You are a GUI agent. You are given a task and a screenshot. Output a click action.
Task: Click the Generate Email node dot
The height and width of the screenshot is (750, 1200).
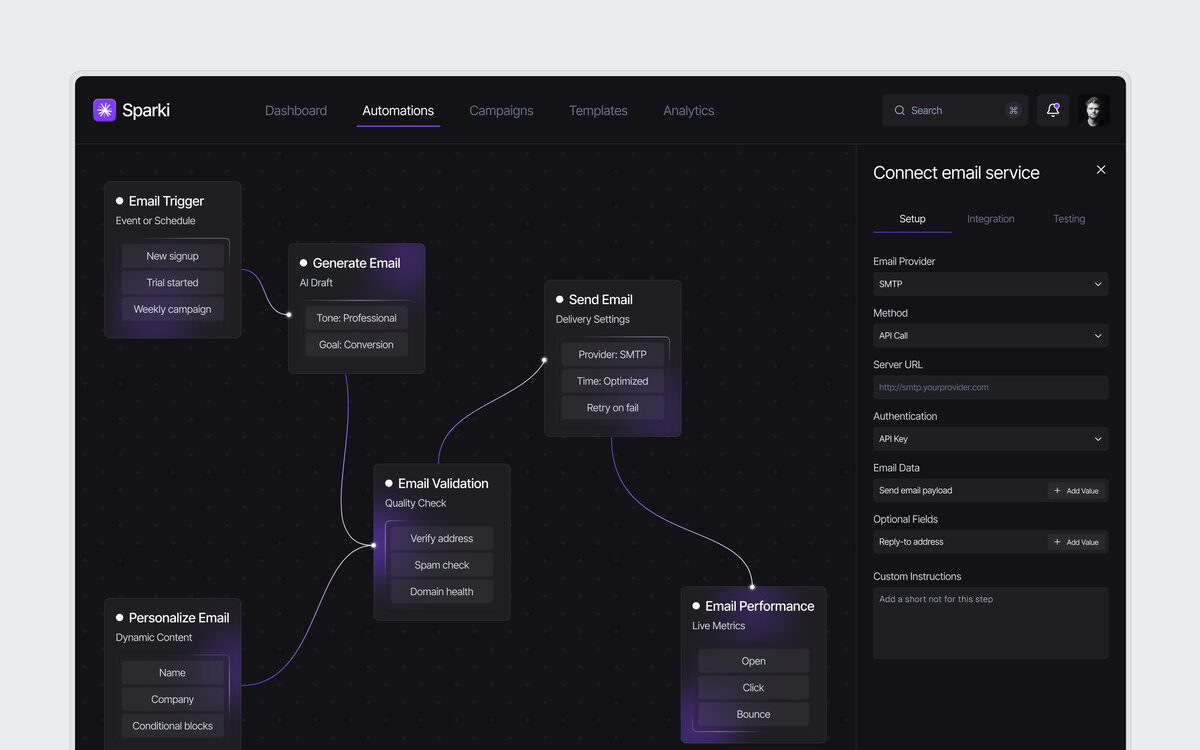(x=304, y=263)
